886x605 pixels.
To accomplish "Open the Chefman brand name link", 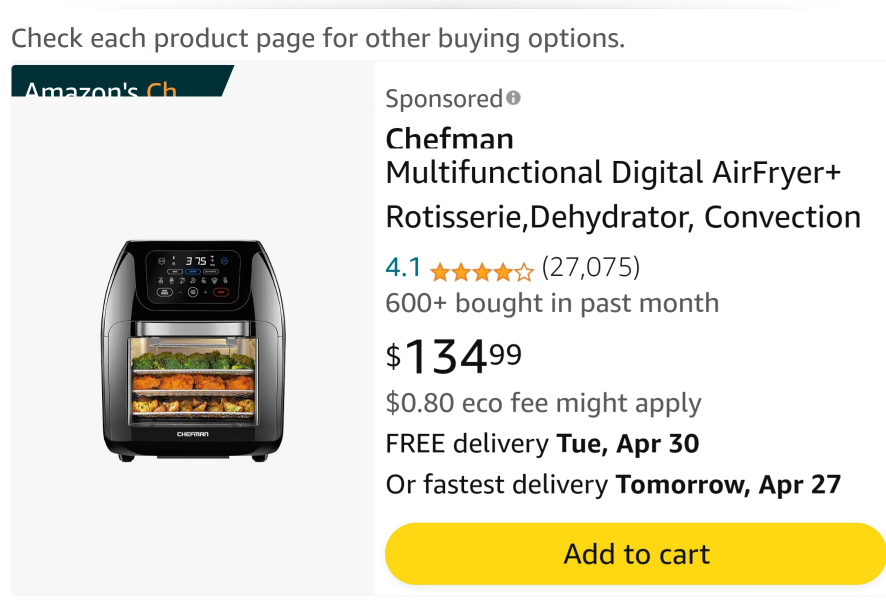I will click(449, 138).
